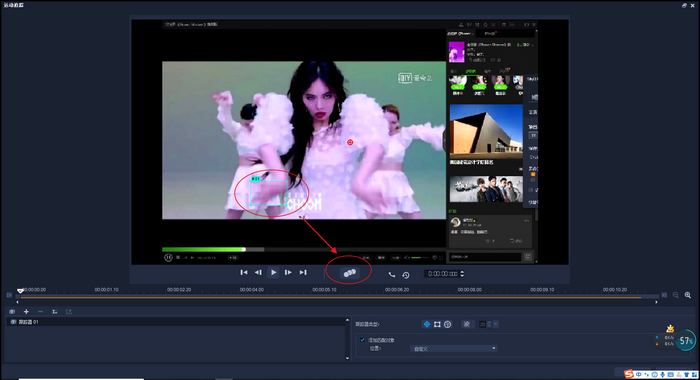Step forward one frame

(288, 272)
